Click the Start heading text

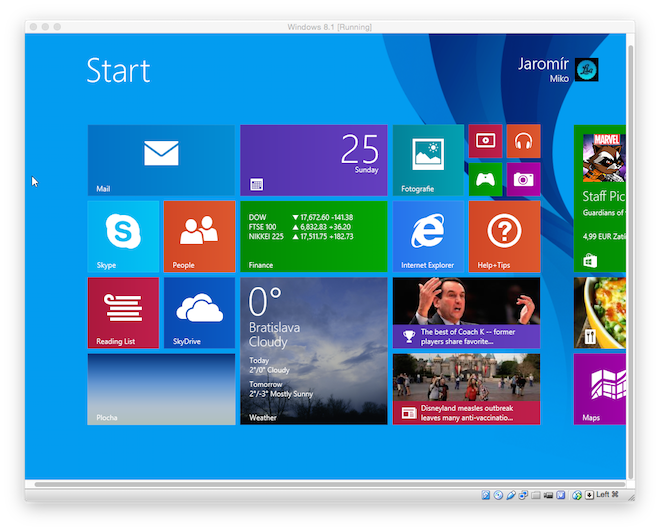118,71
